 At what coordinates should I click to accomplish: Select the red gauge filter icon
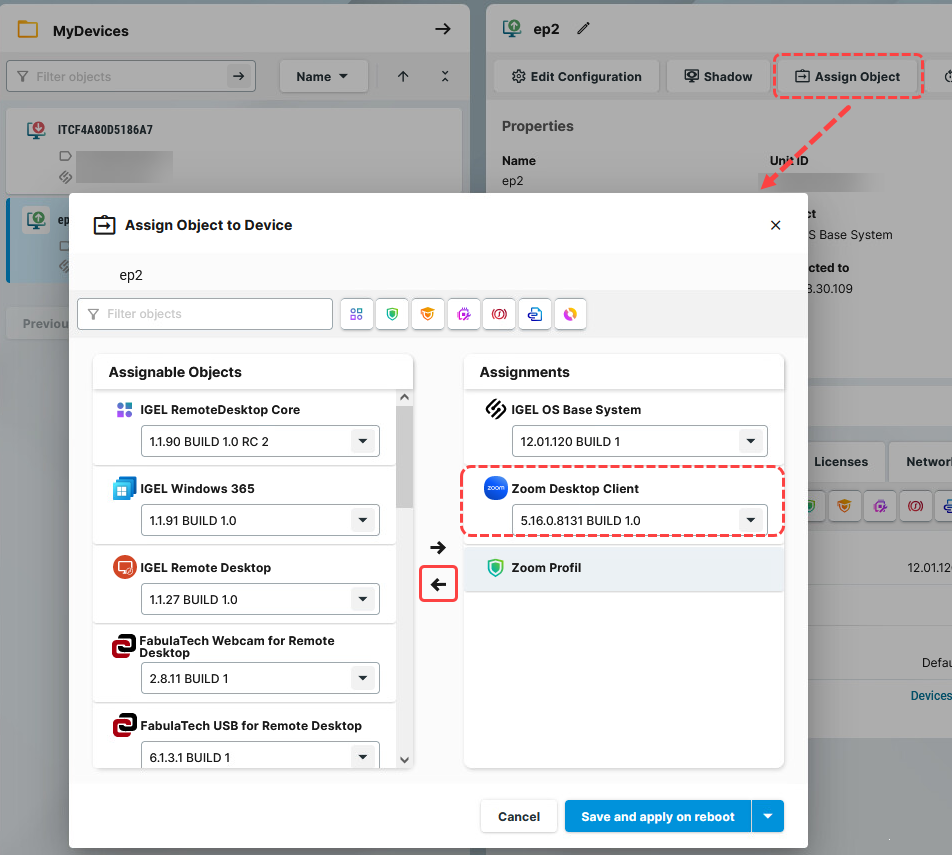coord(499,314)
